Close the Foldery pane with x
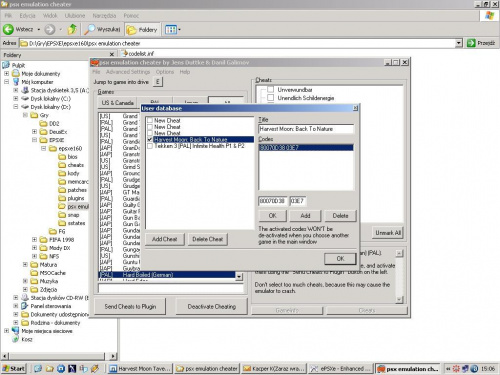The image size is (500, 375). click(x=112, y=54)
